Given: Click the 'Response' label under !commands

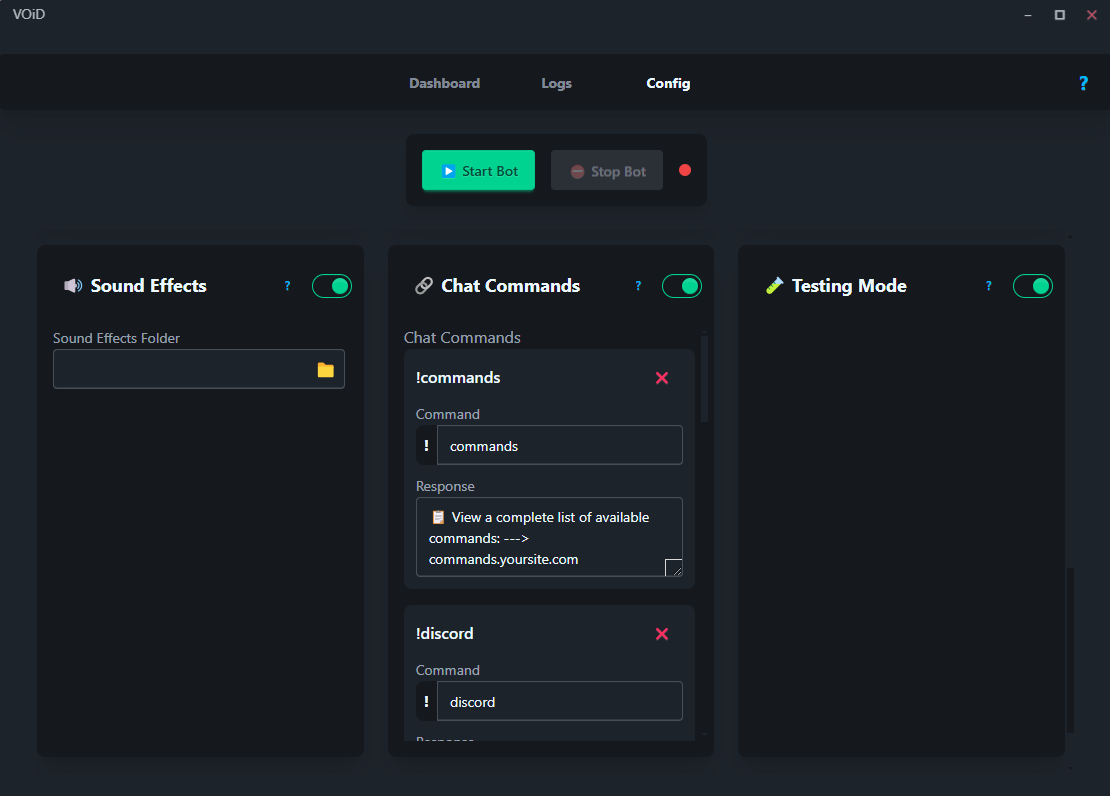Looking at the screenshot, I should pyautogui.click(x=445, y=487).
